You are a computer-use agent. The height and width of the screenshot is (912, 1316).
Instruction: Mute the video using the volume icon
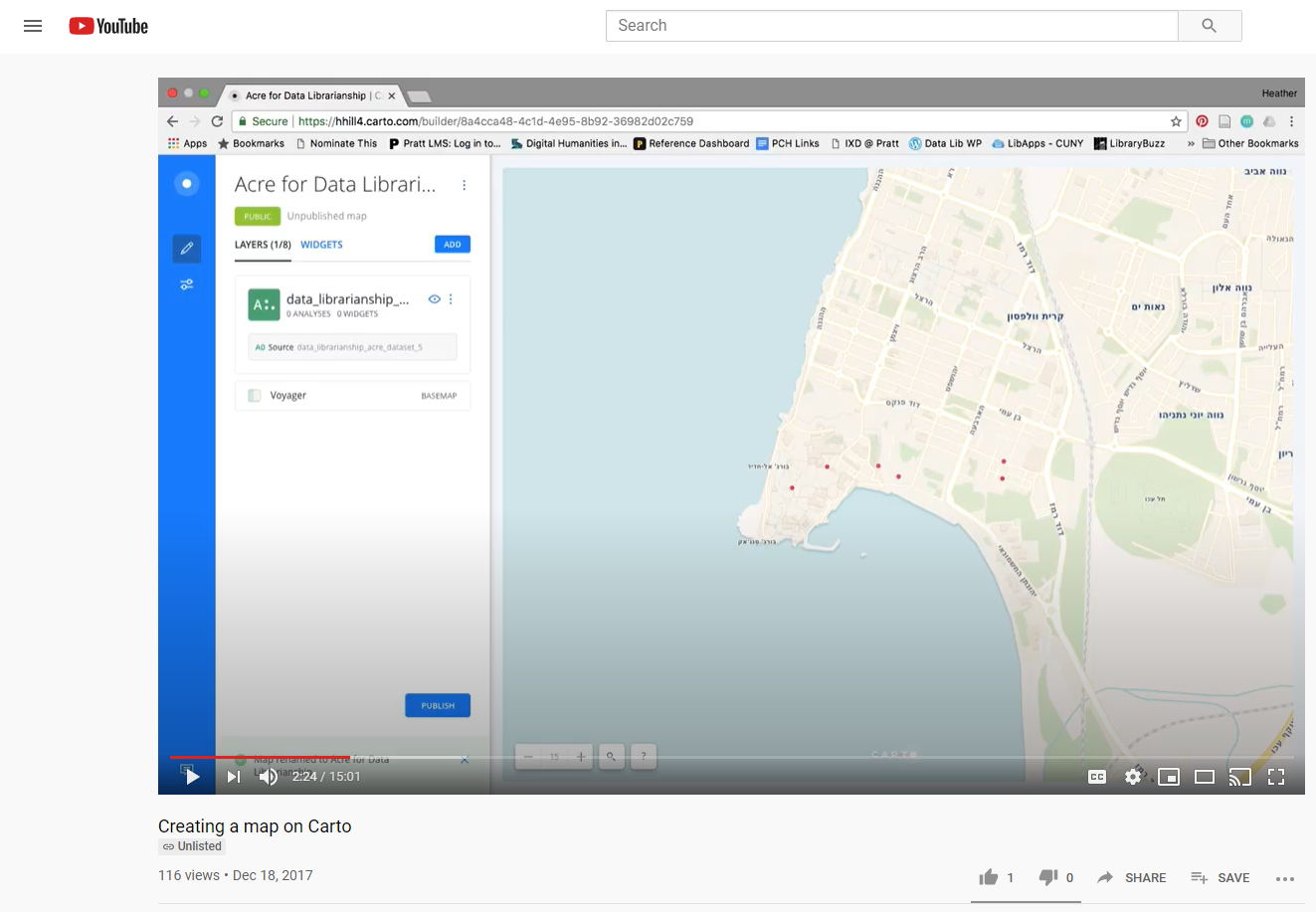click(268, 776)
